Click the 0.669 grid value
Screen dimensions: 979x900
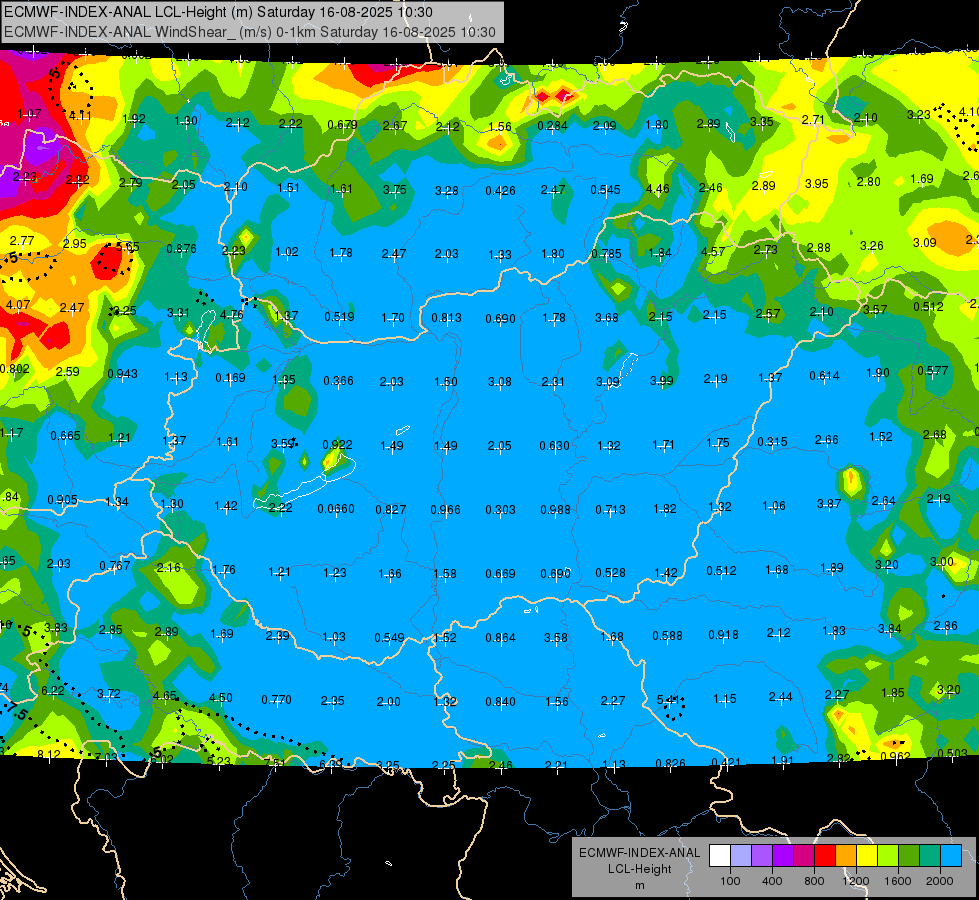coord(500,573)
